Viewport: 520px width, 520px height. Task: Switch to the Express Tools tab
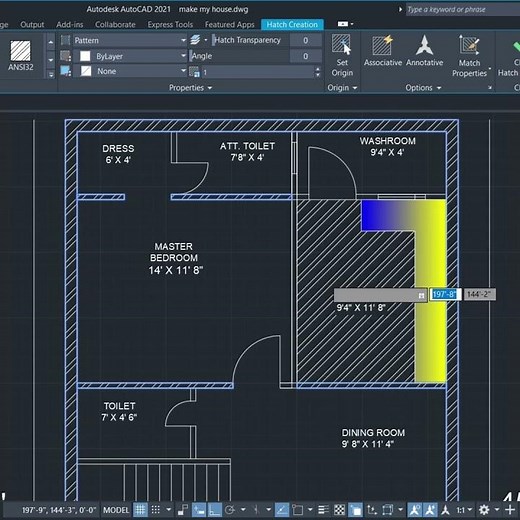170,24
